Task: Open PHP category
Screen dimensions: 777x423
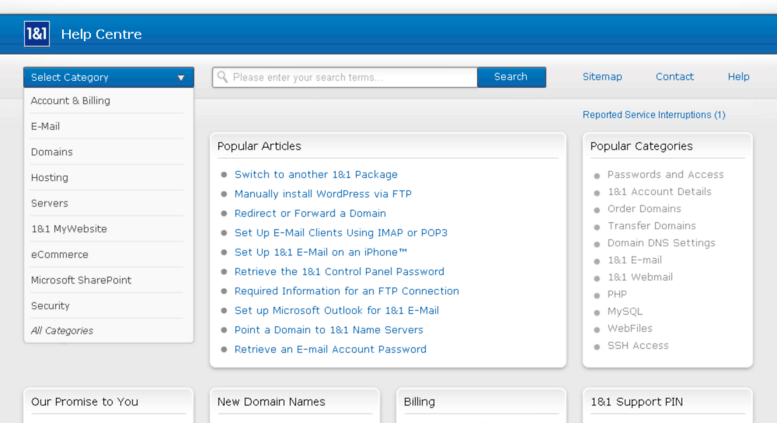Action: (x=617, y=294)
